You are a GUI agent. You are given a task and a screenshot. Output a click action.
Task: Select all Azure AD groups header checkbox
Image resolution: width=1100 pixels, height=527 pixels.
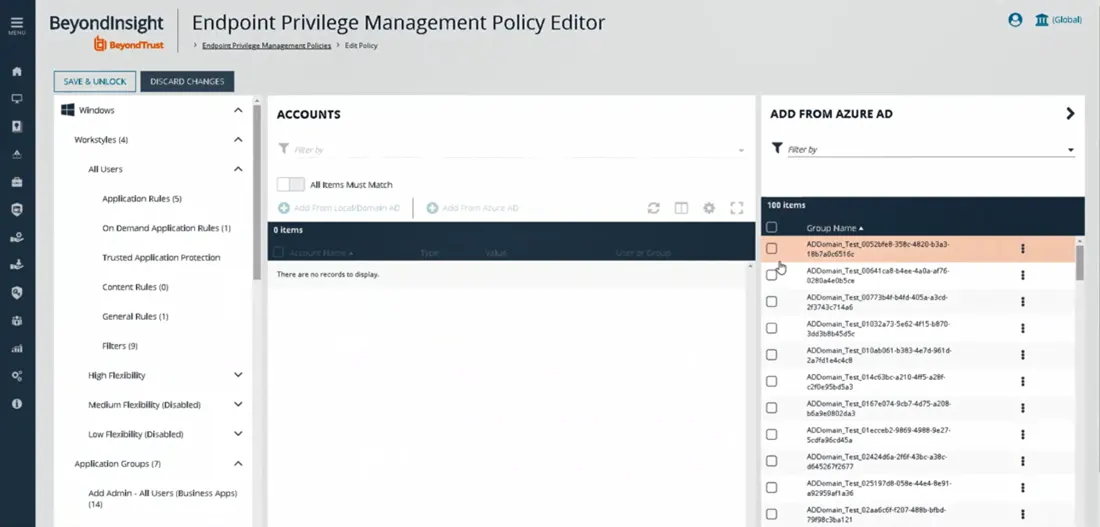click(x=772, y=227)
